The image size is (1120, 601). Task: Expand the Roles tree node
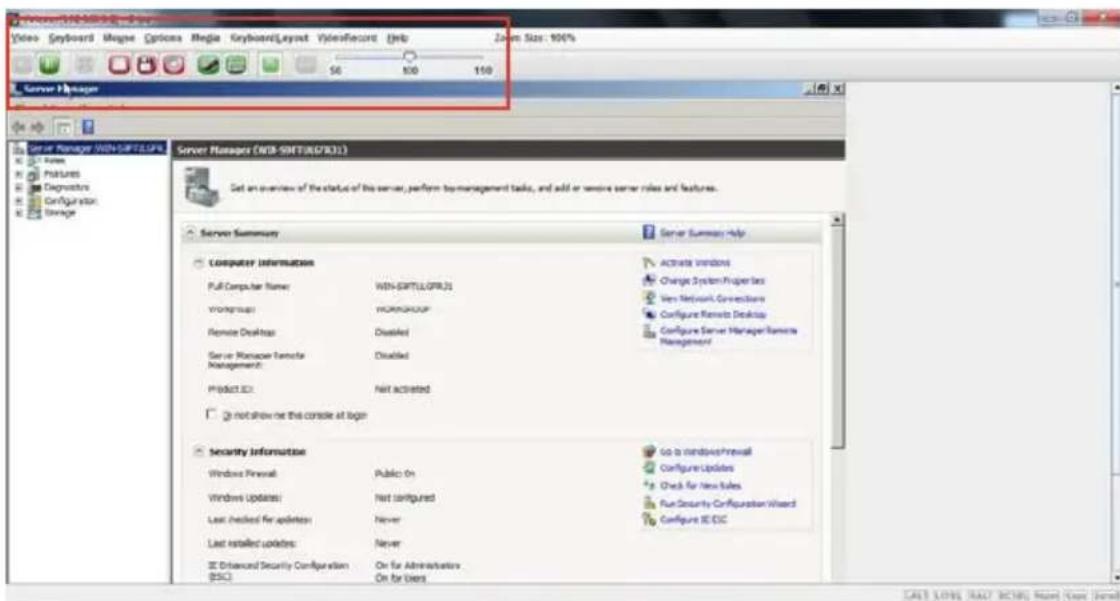click(x=19, y=162)
